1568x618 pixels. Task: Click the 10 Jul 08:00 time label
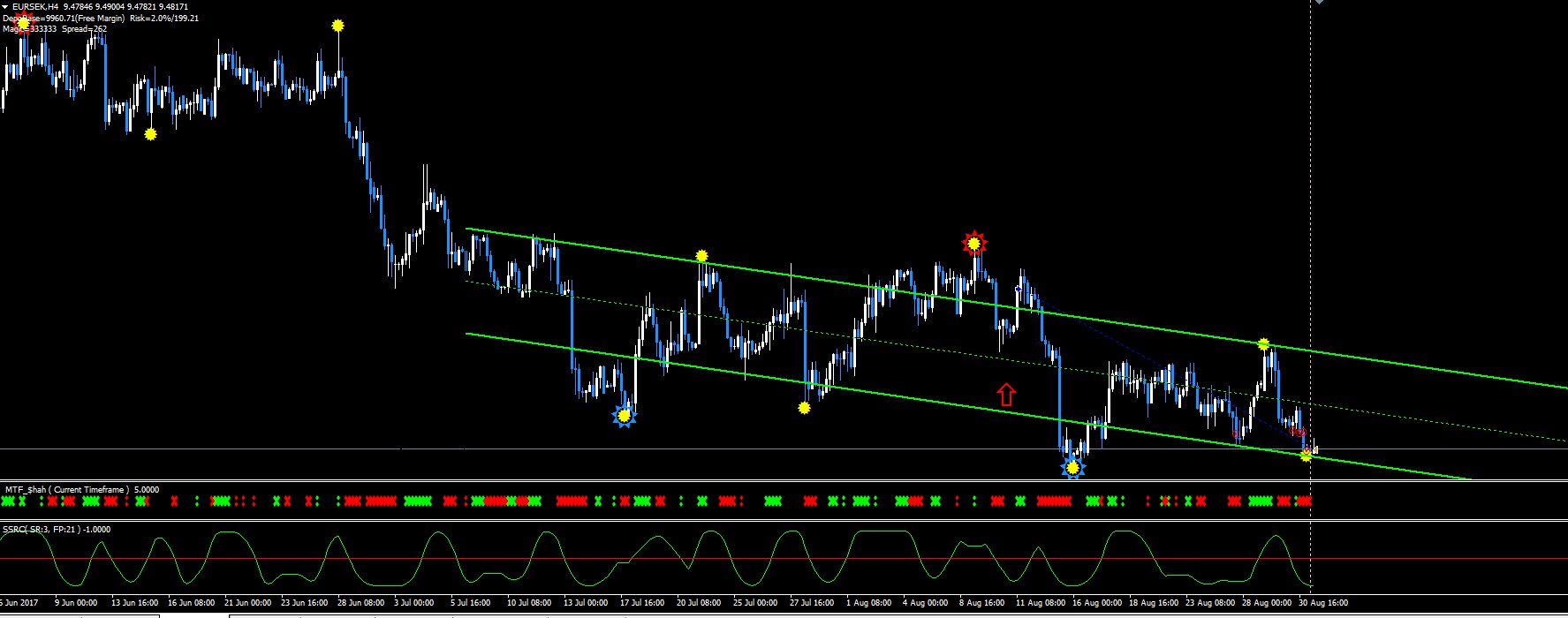(529, 603)
